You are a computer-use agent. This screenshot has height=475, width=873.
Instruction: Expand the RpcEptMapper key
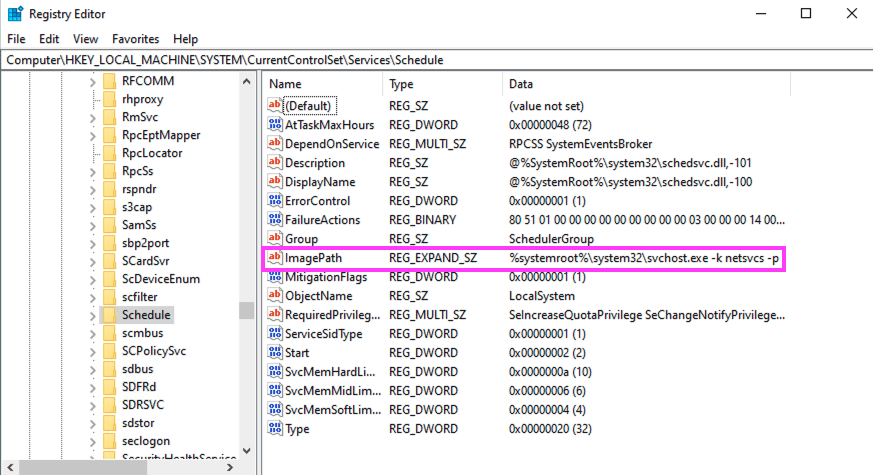(x=92, y=135)
